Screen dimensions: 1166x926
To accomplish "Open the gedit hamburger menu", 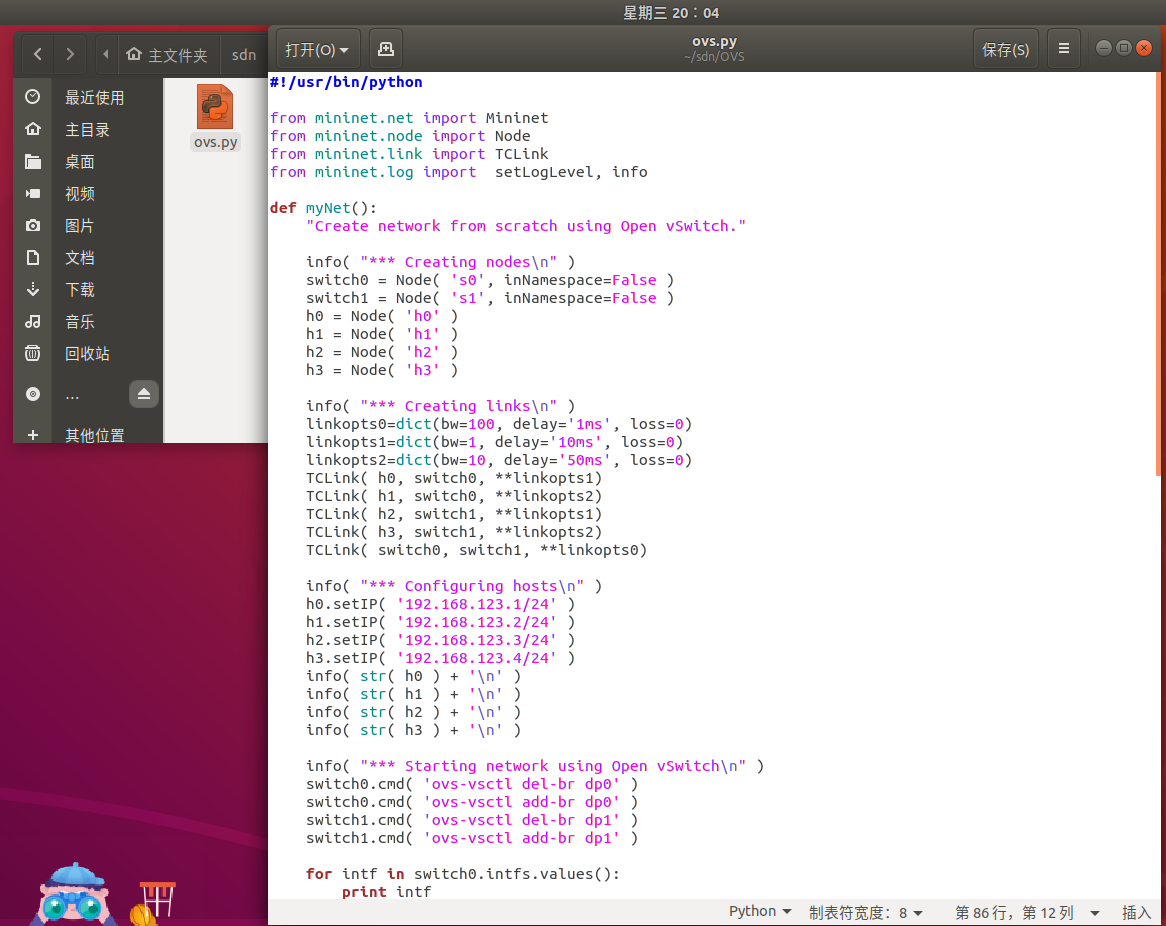I will click(1063, 49).
